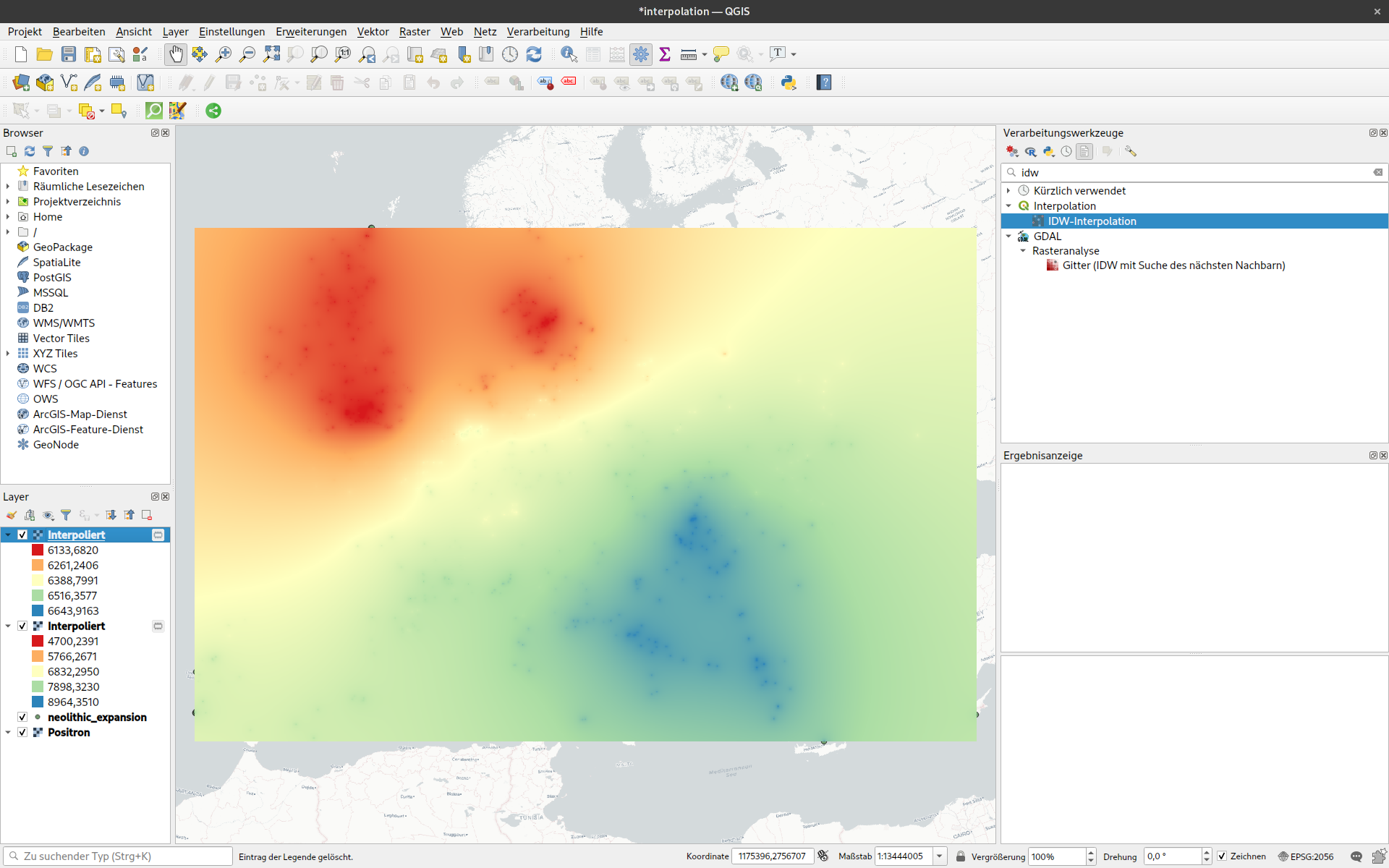Click the red 6133,6820 legend swatch
The height and width of the screenshot is (868, 1389).
point(38,550)
